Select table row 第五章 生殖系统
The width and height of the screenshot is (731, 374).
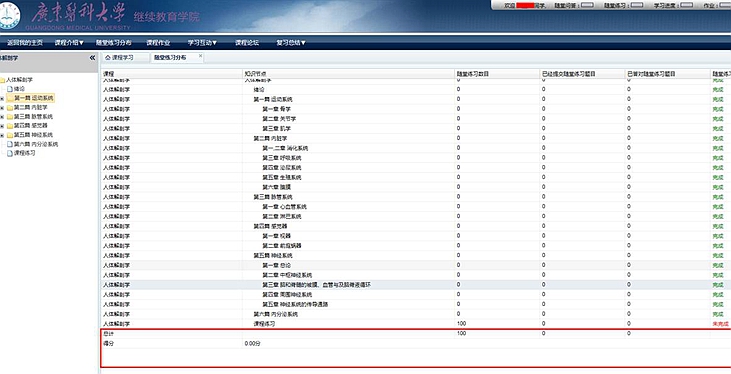[x=416, y=177]
